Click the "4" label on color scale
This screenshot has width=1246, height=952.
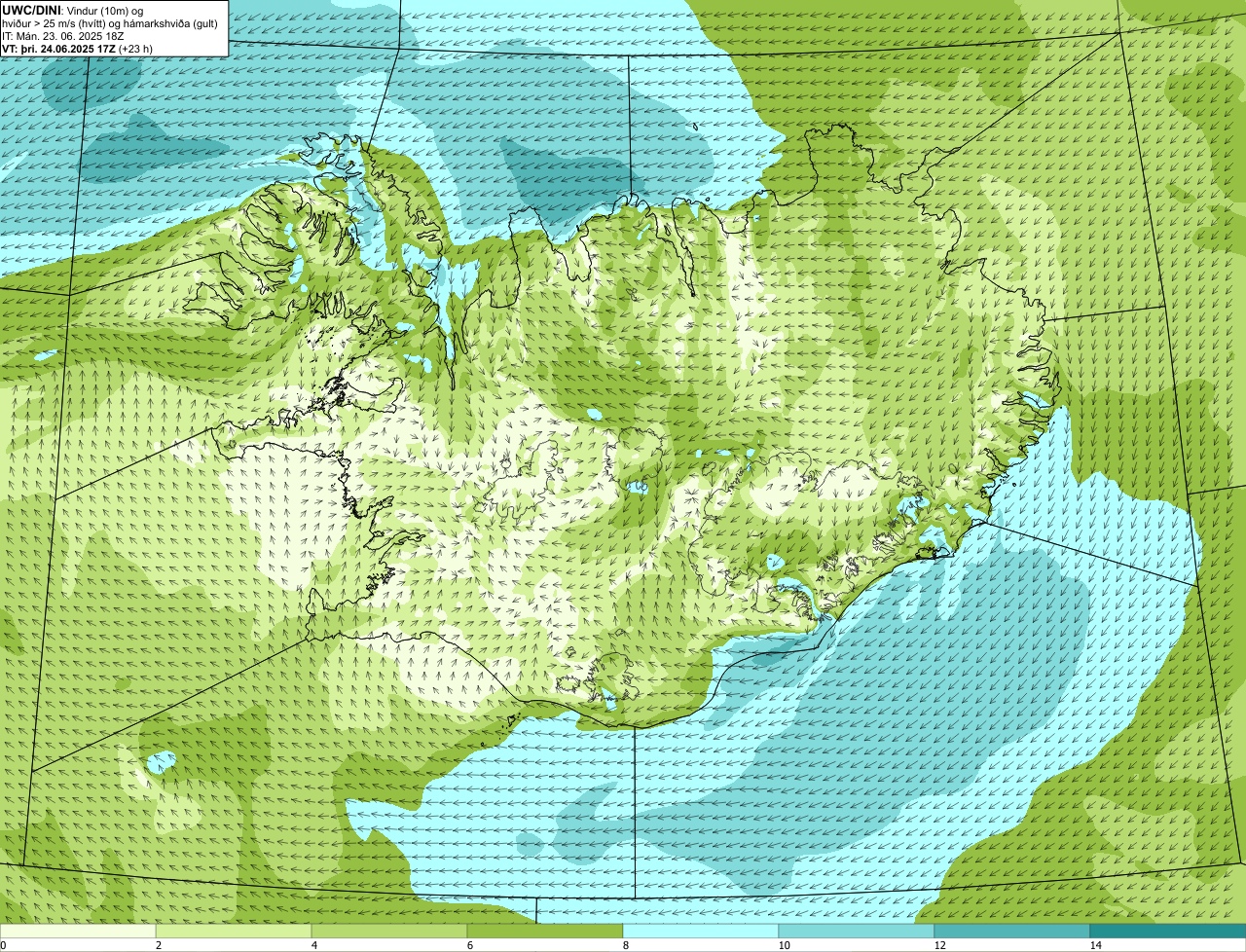(x=313, y=945)
